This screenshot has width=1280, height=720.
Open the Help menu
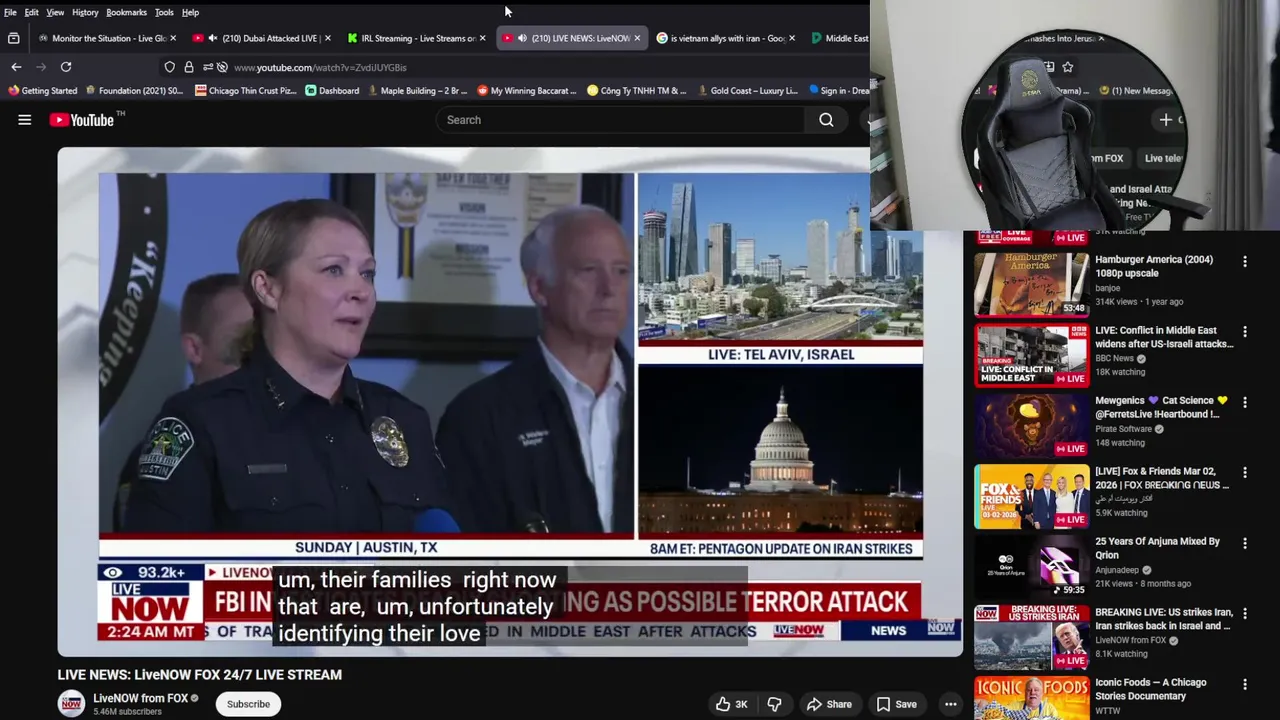click(190, 12)
